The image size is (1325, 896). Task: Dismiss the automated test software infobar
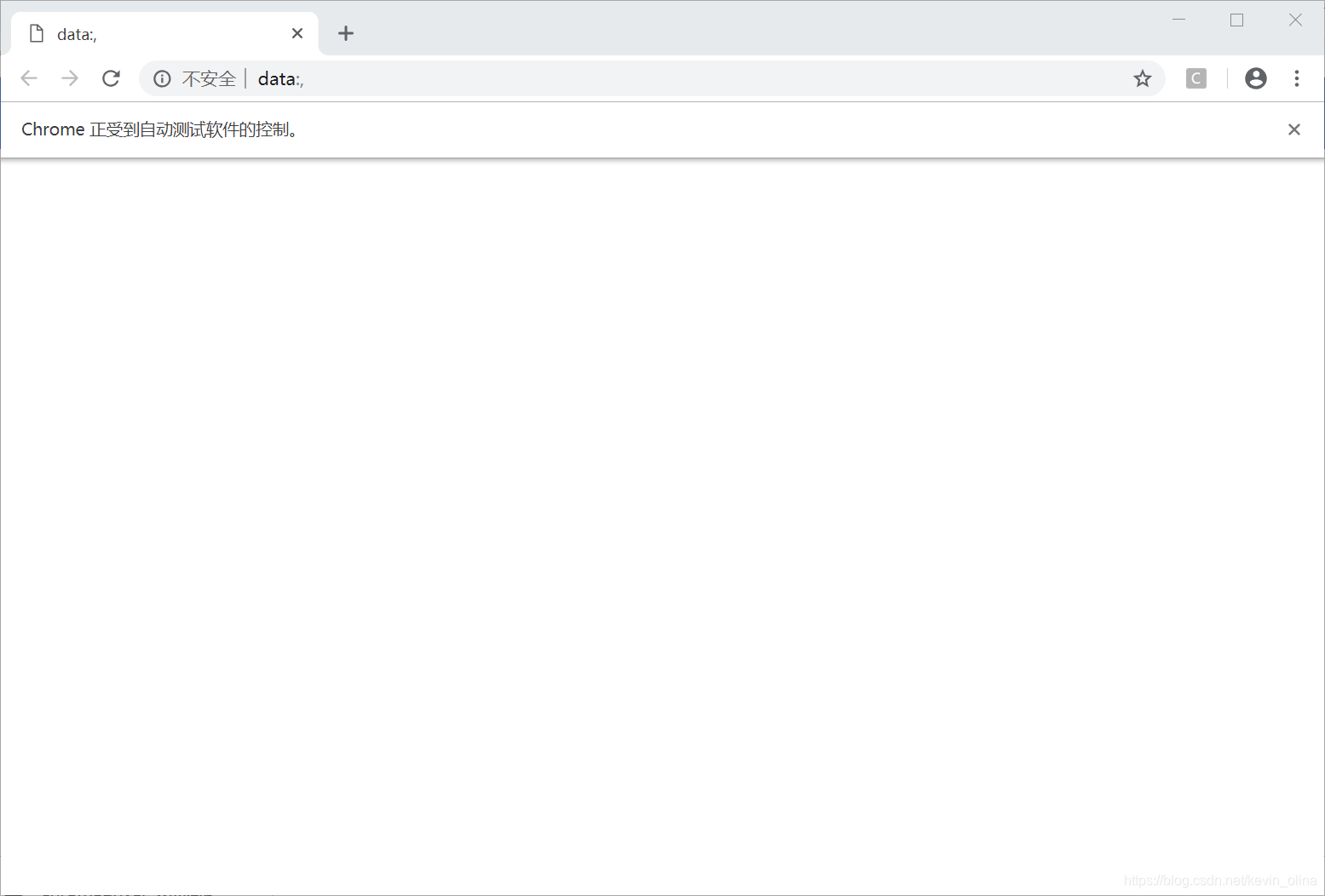1294,129
